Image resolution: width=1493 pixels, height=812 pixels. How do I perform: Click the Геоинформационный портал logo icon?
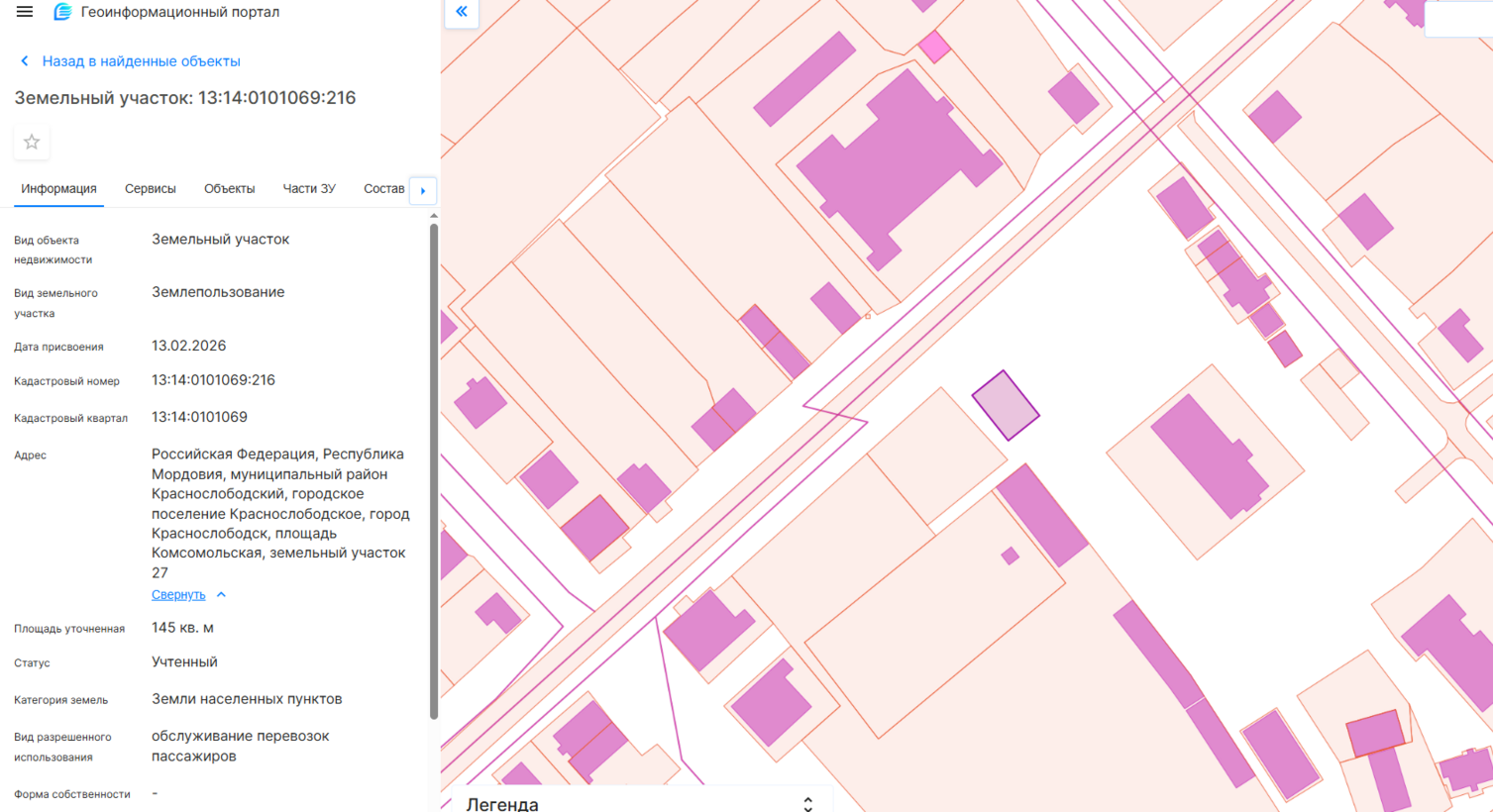pyautogui.click(x=62, y=12)
